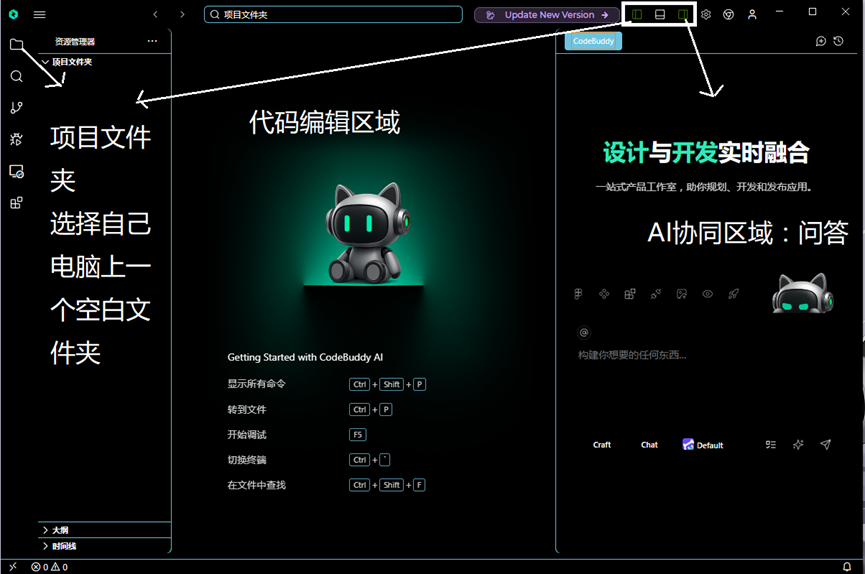This screenshot has height=574, width=865.
Task: Click the 在文件中查找 shortcut row
Action: coord(327,485)
